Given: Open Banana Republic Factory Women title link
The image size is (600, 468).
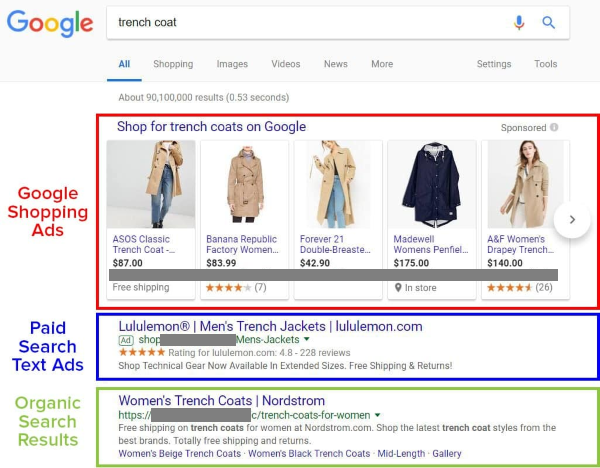Looking at the screenshot, I should pyautogui.click(x=242, y=244).
